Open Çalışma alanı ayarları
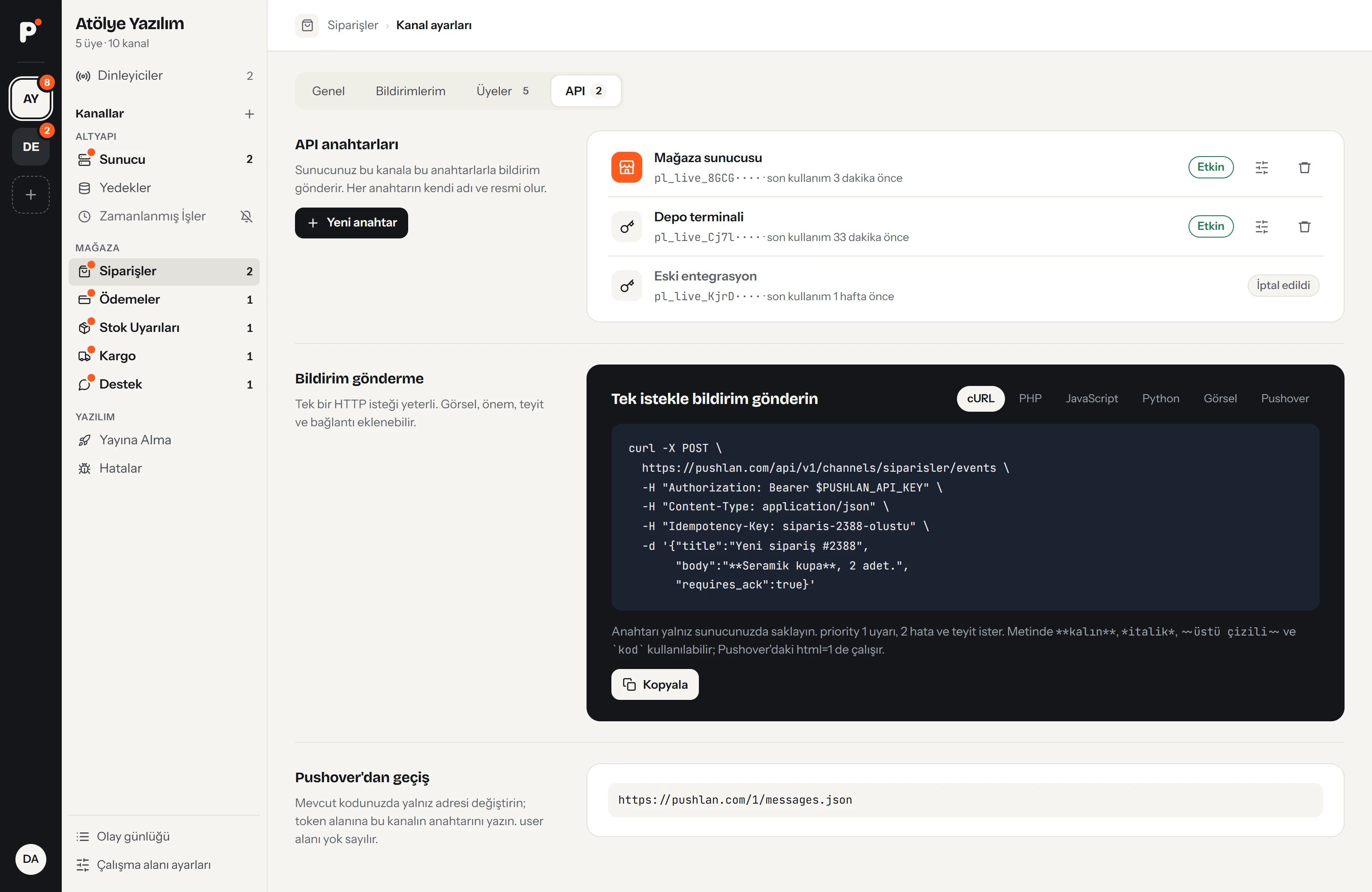 click(x=164, y=864)
